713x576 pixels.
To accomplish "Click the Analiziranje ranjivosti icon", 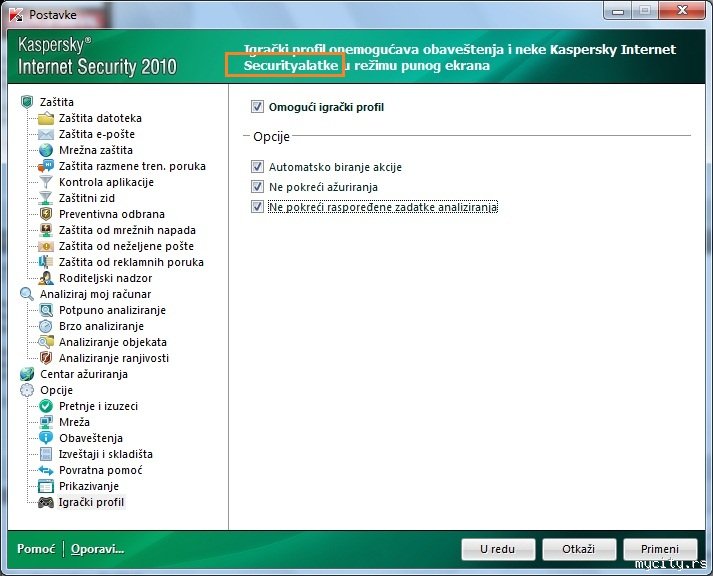I will coord(46,358).
